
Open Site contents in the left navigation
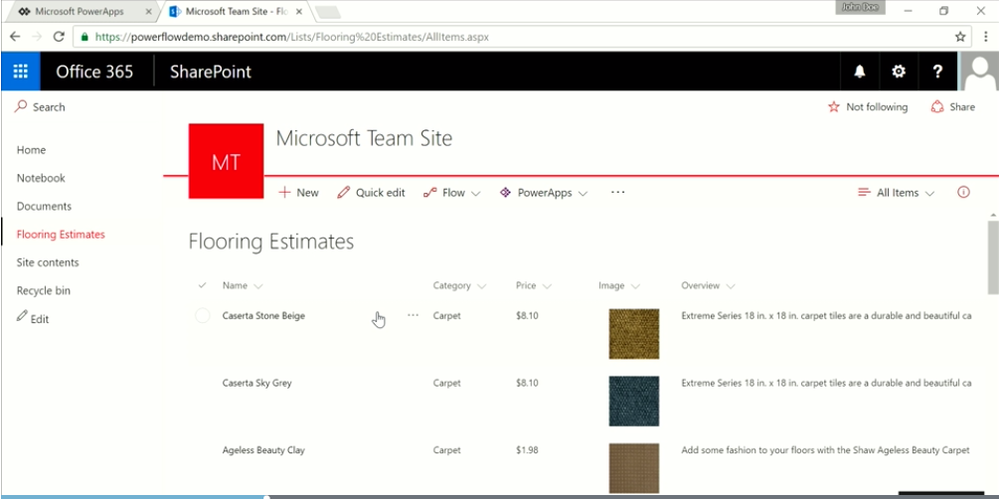(48, 262)
